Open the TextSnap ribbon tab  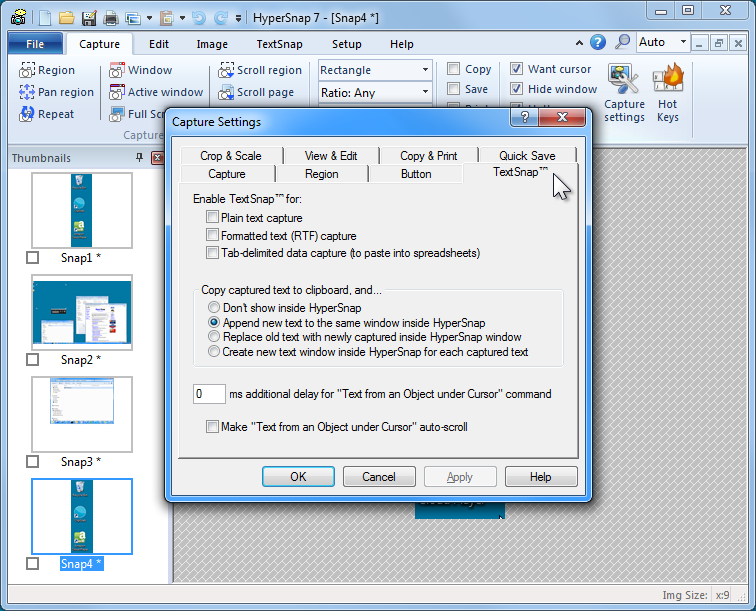coord(279,44)
